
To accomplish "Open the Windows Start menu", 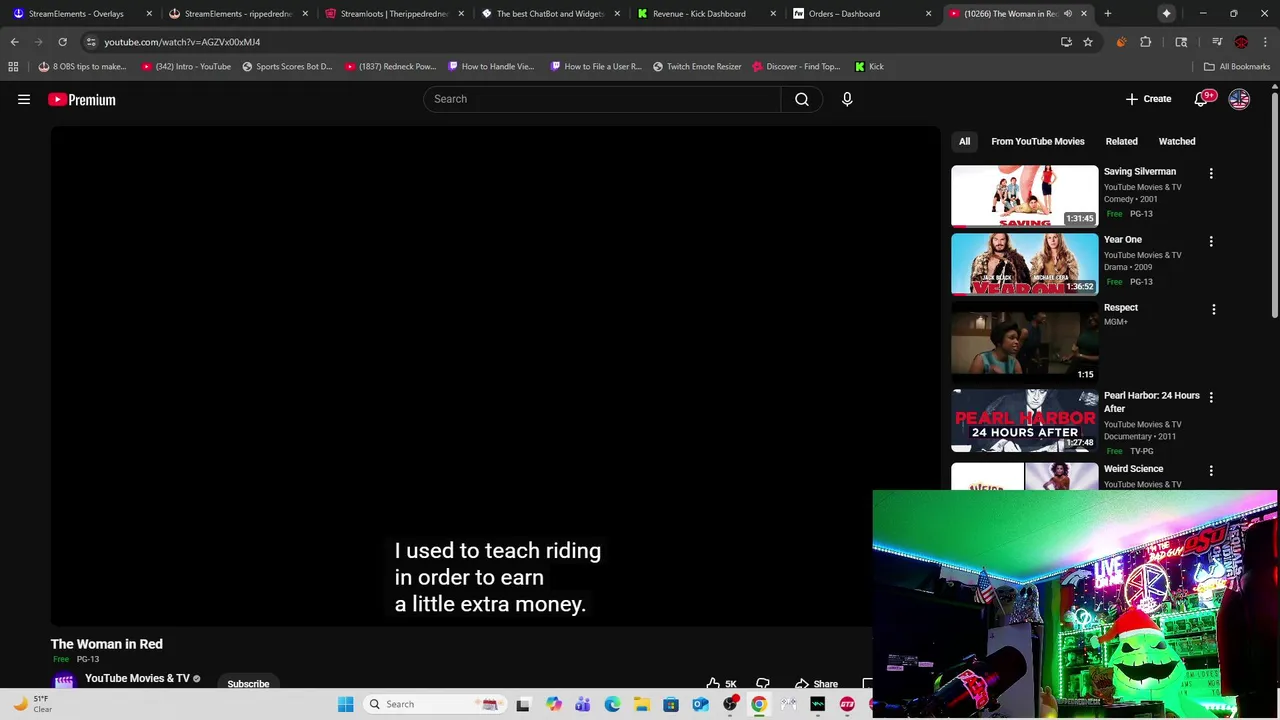I will 345,704.
